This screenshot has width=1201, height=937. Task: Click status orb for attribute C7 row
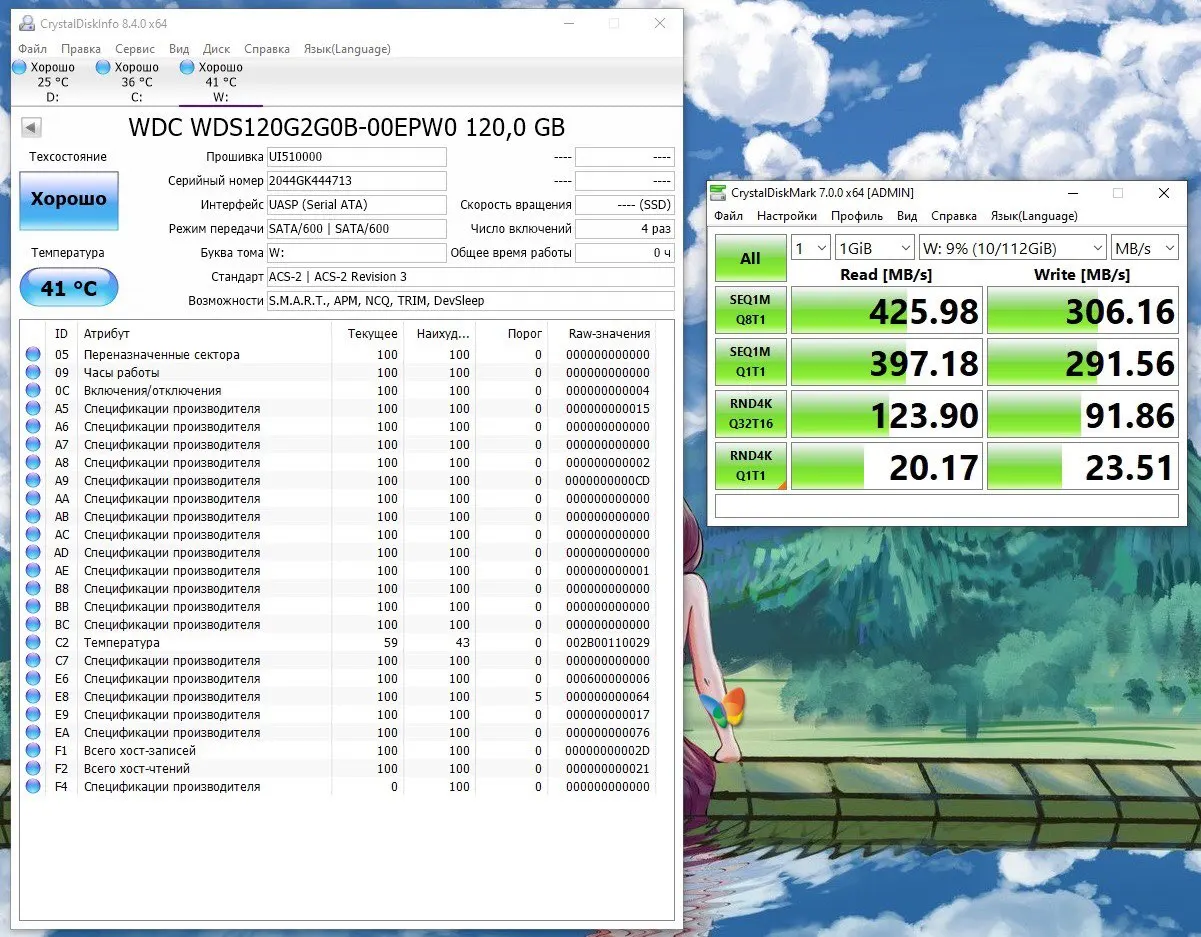33,661
